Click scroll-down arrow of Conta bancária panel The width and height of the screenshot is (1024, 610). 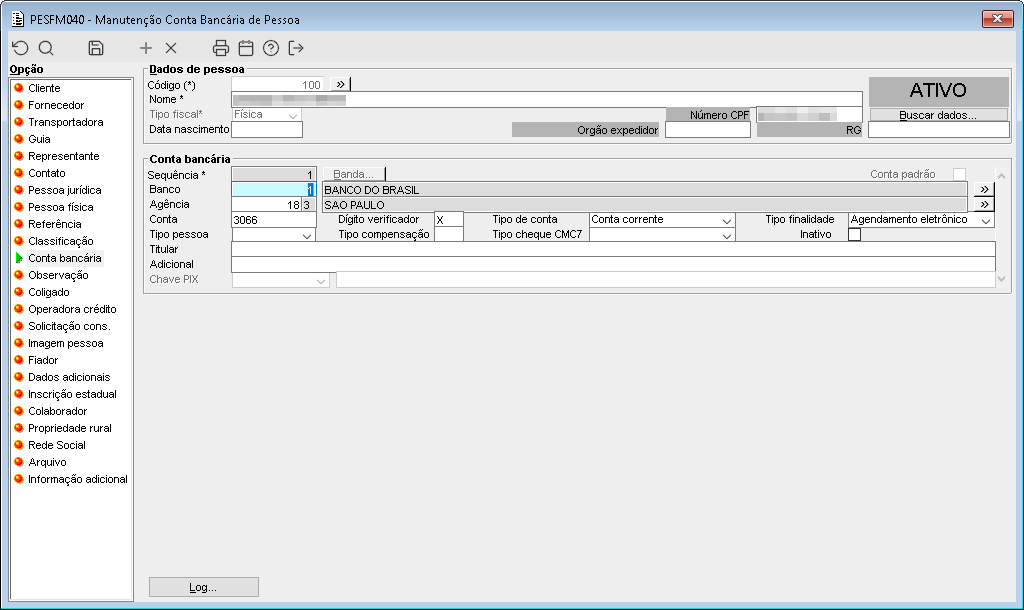1001,280
